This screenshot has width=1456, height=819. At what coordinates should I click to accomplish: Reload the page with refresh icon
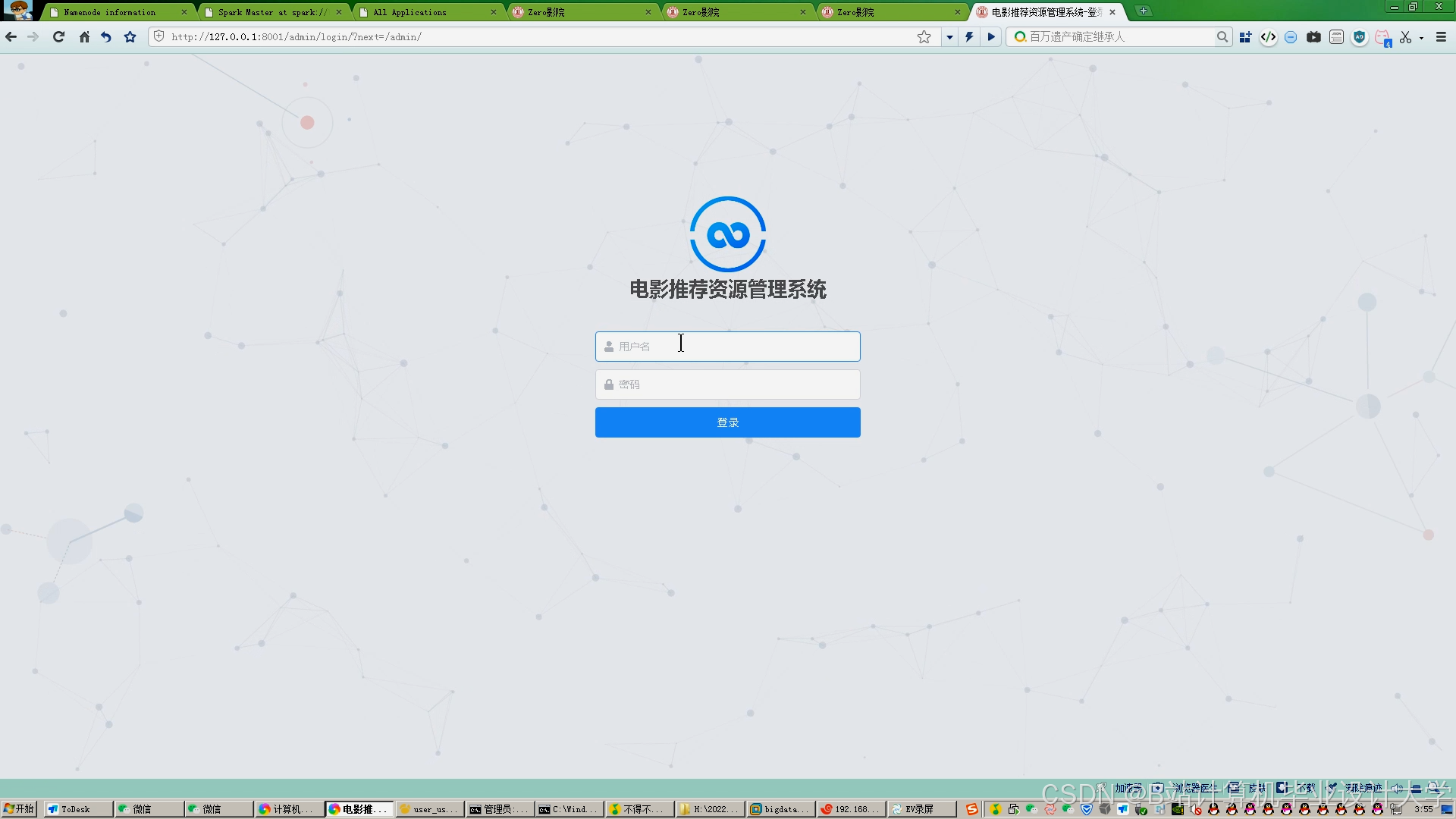(x=58, y=36)
